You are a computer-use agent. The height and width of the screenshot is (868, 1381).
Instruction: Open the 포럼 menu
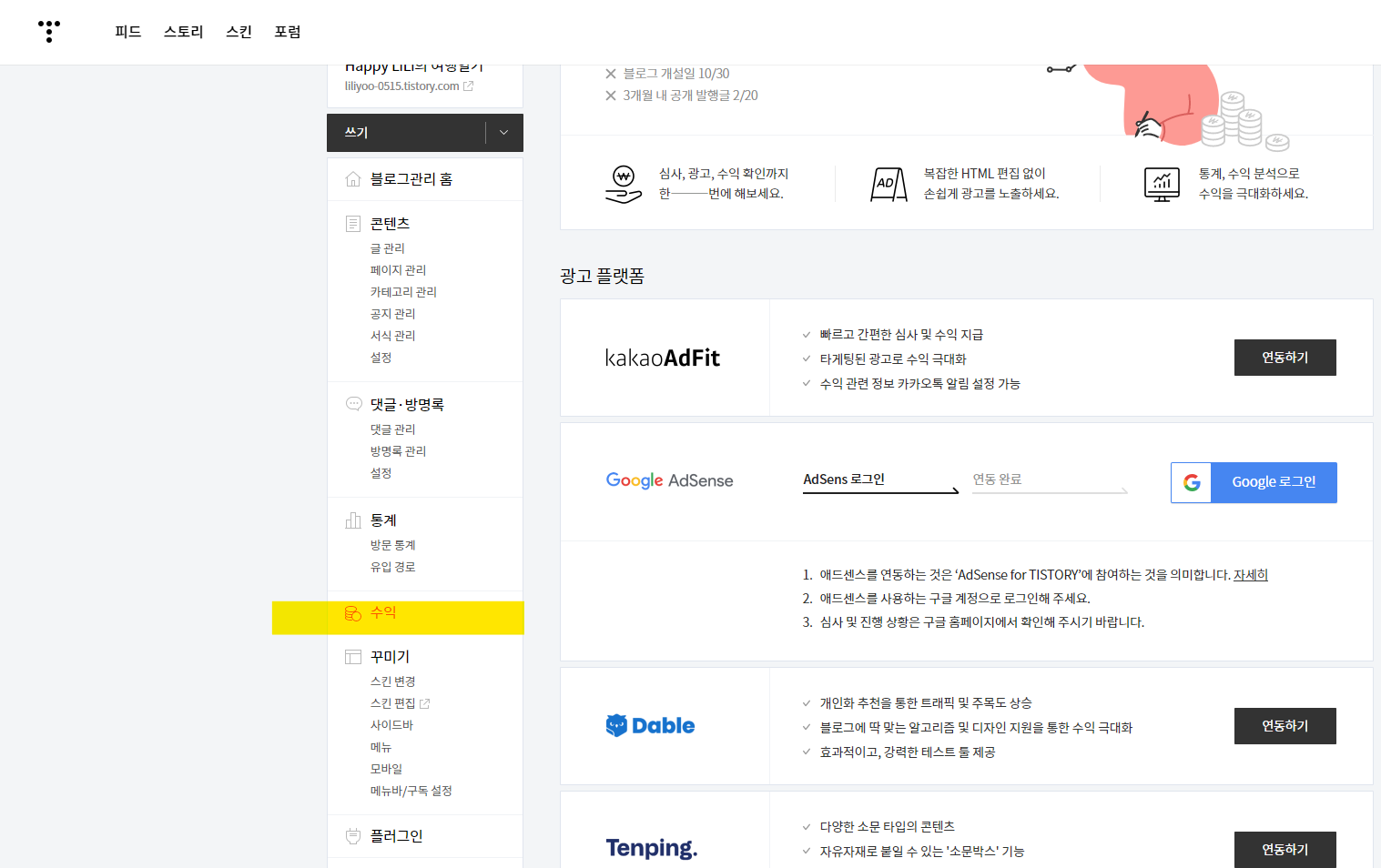tap(288, 32)
